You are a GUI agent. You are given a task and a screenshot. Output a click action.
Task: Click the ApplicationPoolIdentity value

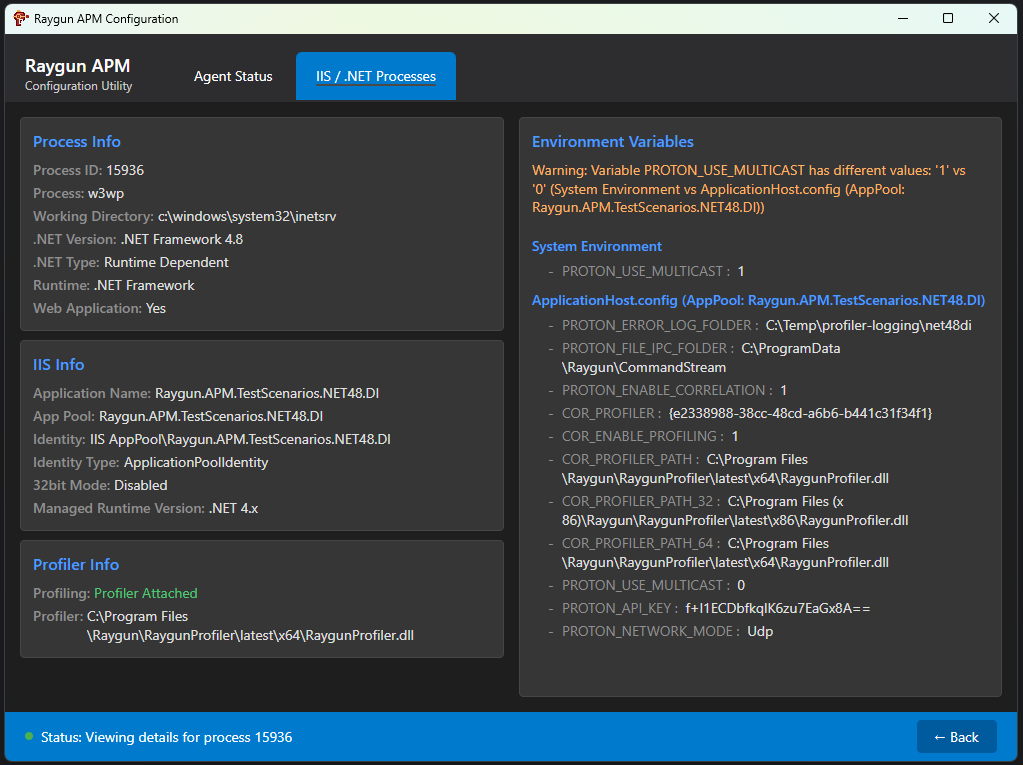[x=196, y=462]
